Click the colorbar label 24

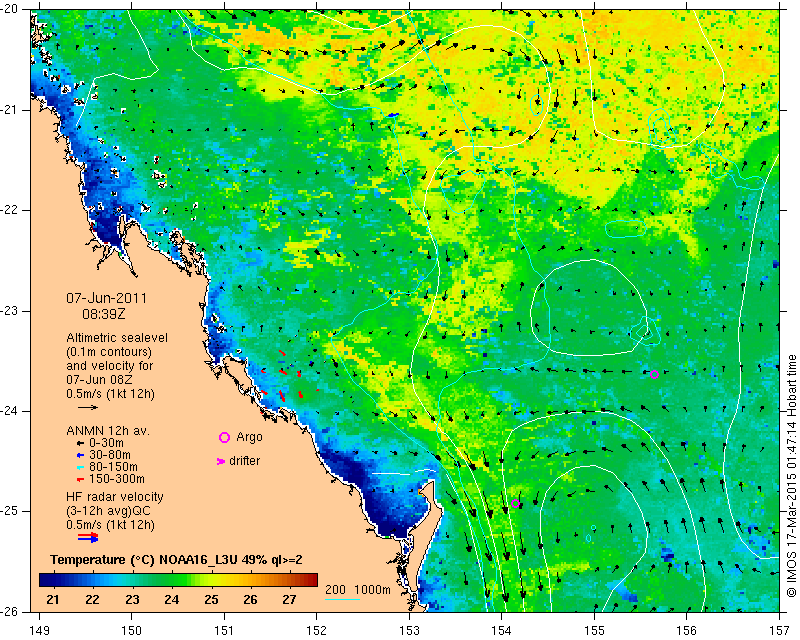click(x=171, y=600)
